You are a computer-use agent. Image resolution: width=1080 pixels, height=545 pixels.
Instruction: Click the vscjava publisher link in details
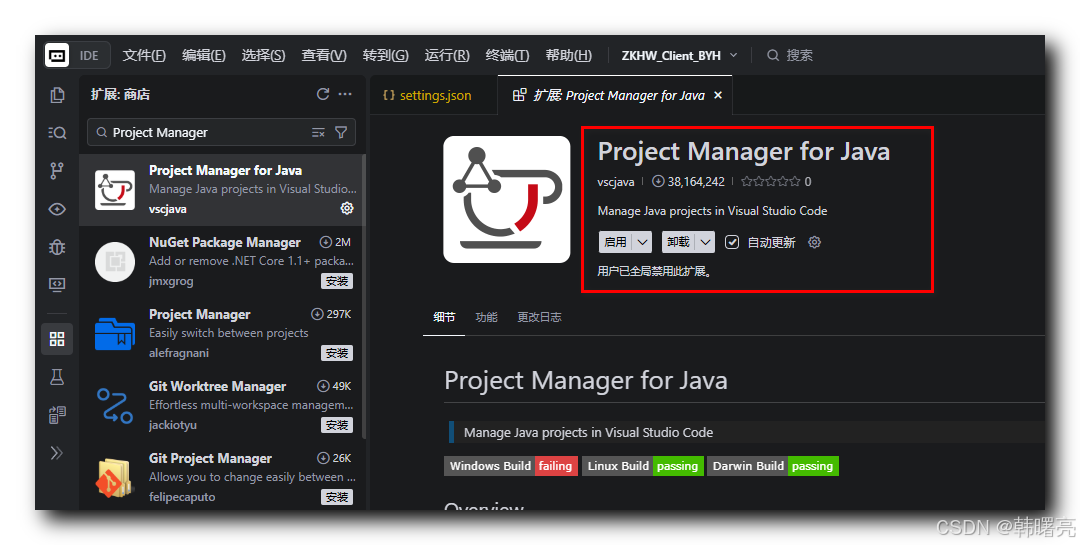coord(616,181)
